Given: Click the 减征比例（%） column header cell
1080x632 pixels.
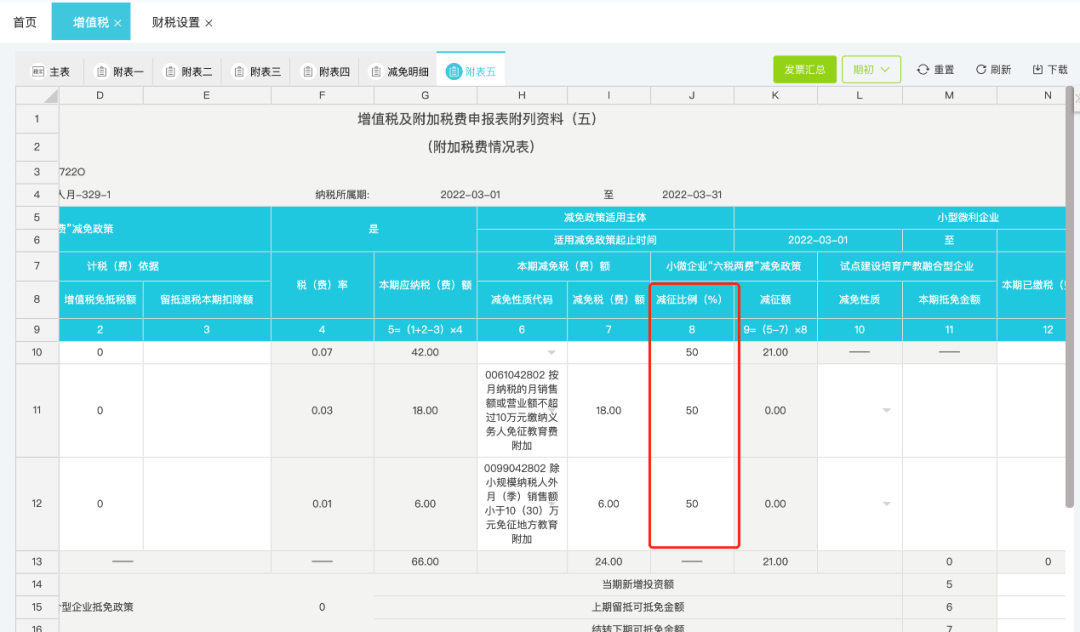Looking at the screenshot, I should (x=692, y=299).
